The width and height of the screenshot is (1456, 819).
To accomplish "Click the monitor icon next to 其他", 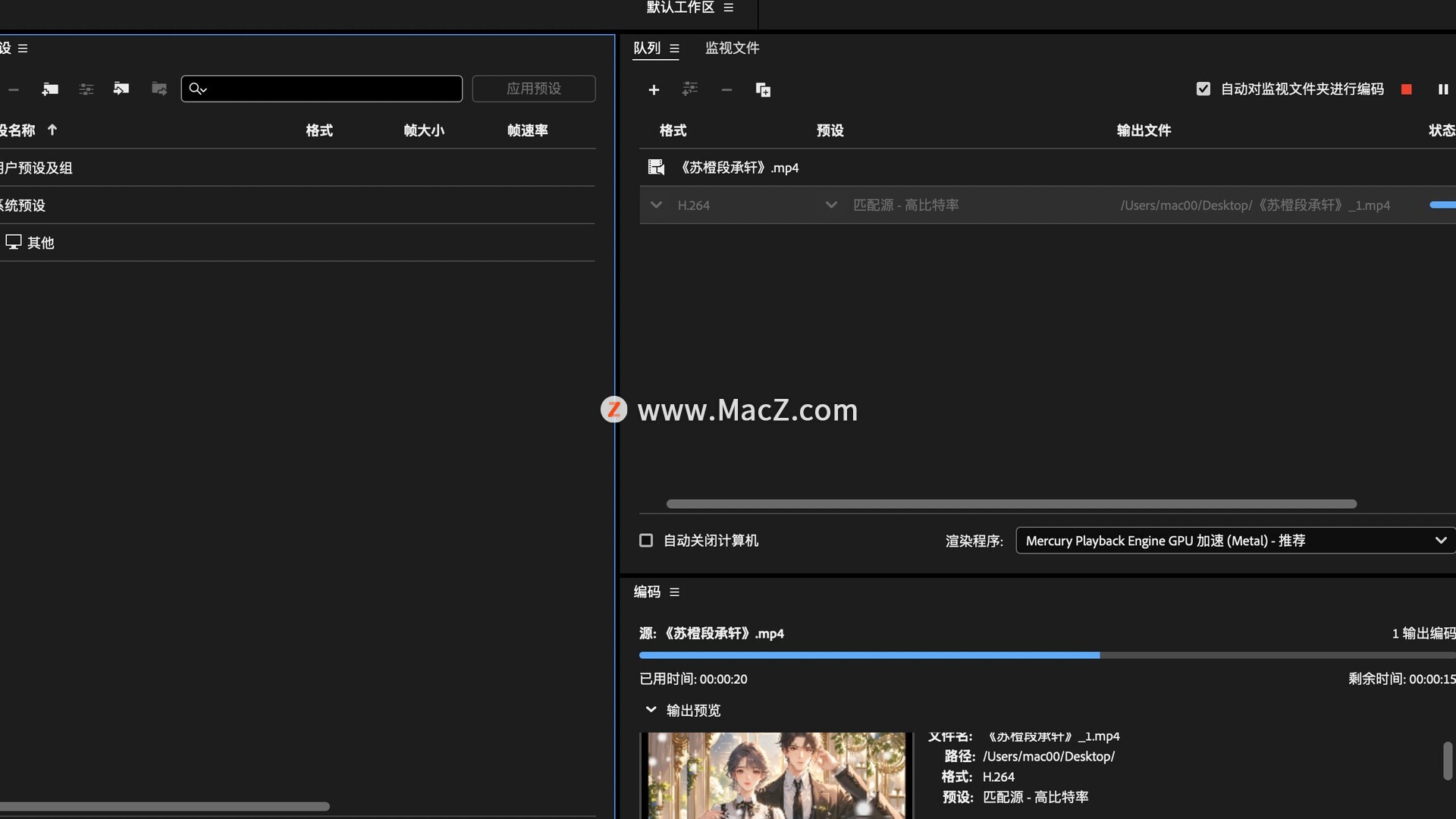I will (14, 242).
